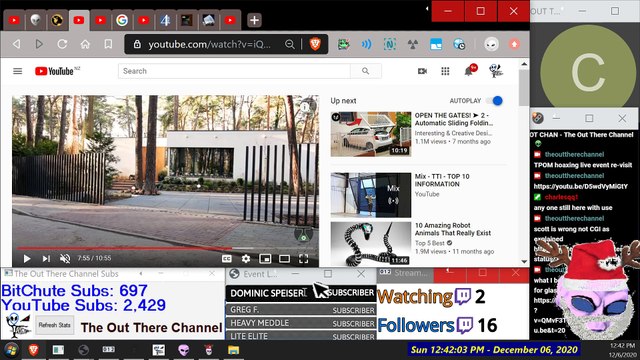Viewport: 640px width, 360px height.
Task: Click charlesqq1 username in chat
Action: 561,197
